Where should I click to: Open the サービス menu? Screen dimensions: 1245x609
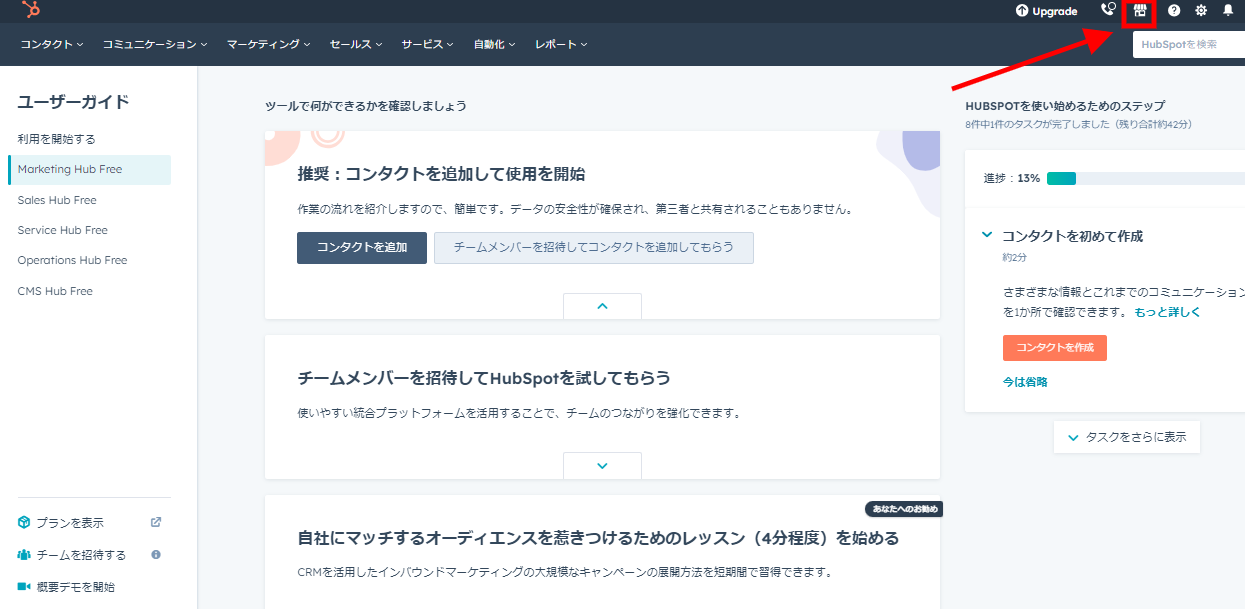pos(428,44)
